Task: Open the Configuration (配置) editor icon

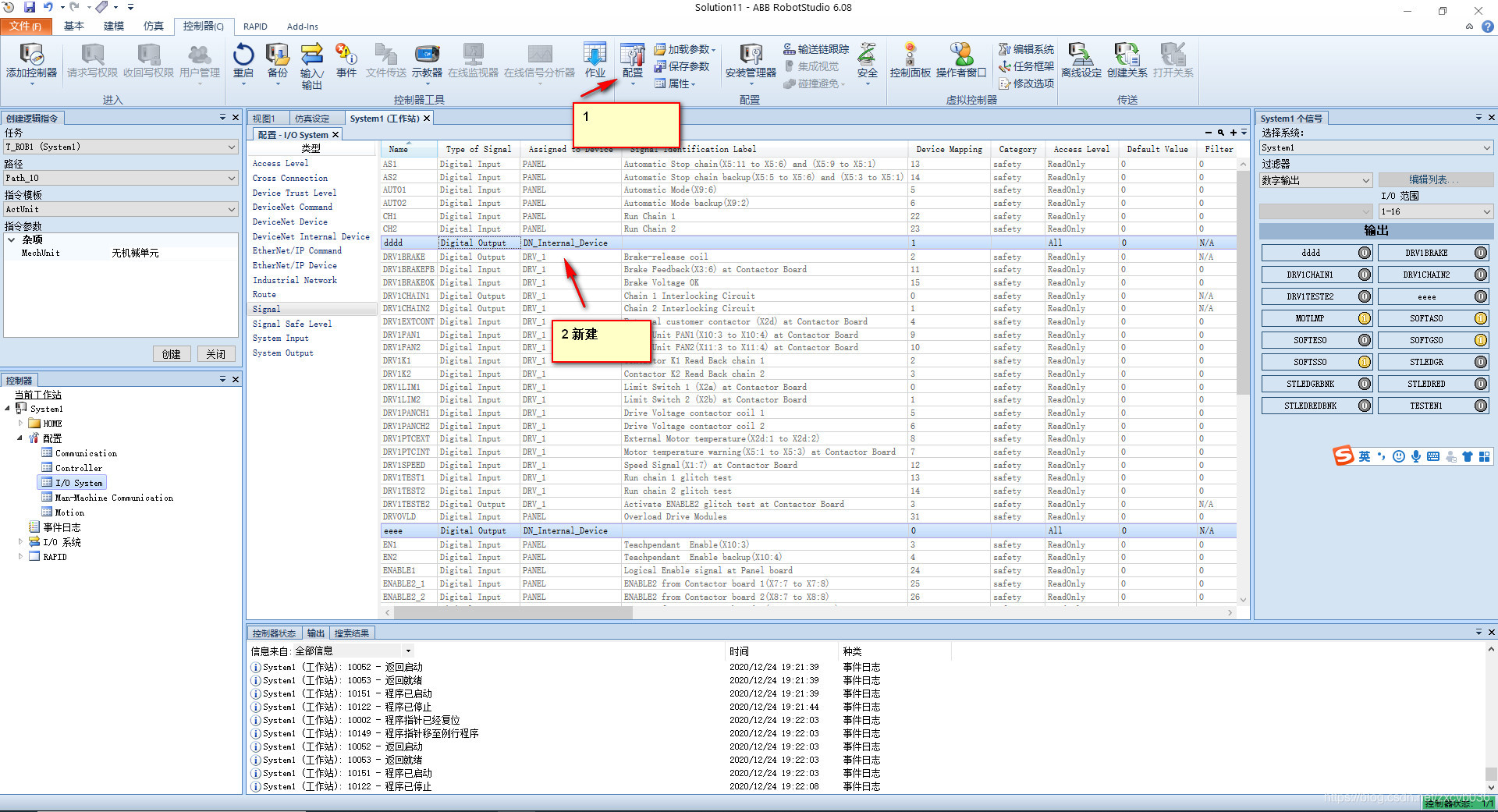Action: pyautogui.click(x=632, y=61)
